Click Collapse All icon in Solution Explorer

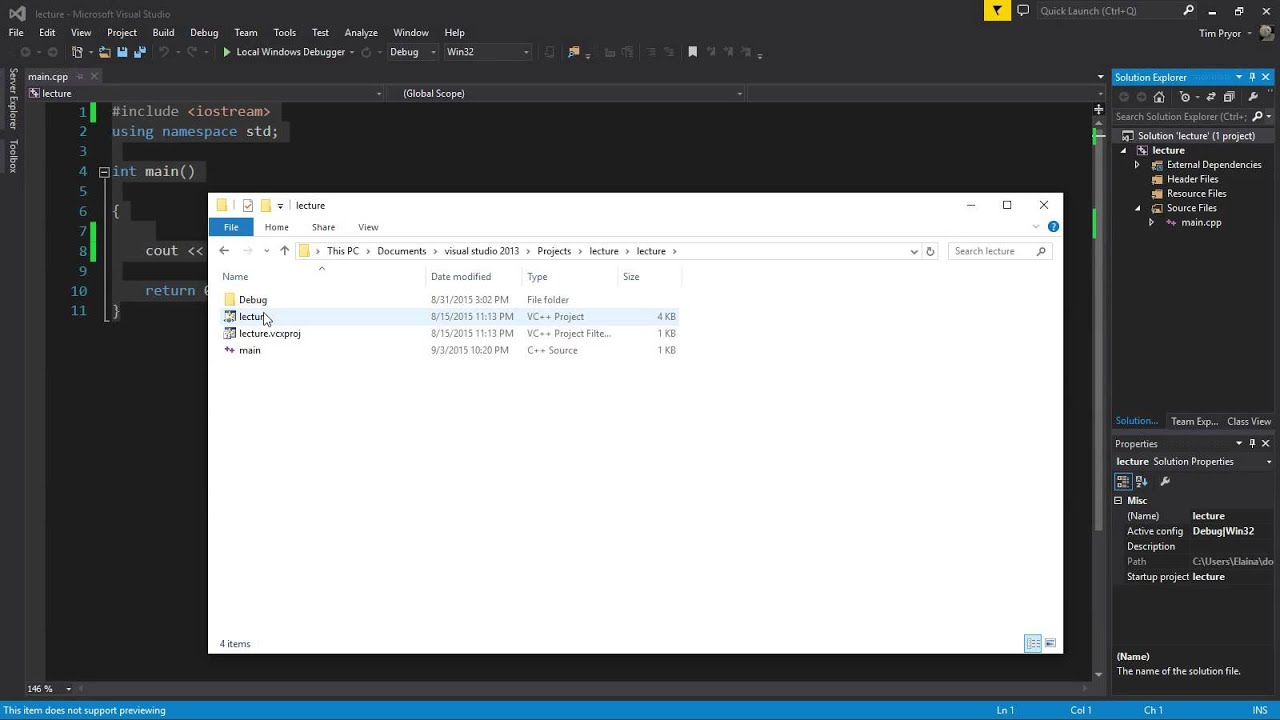tap(1230, 97)
